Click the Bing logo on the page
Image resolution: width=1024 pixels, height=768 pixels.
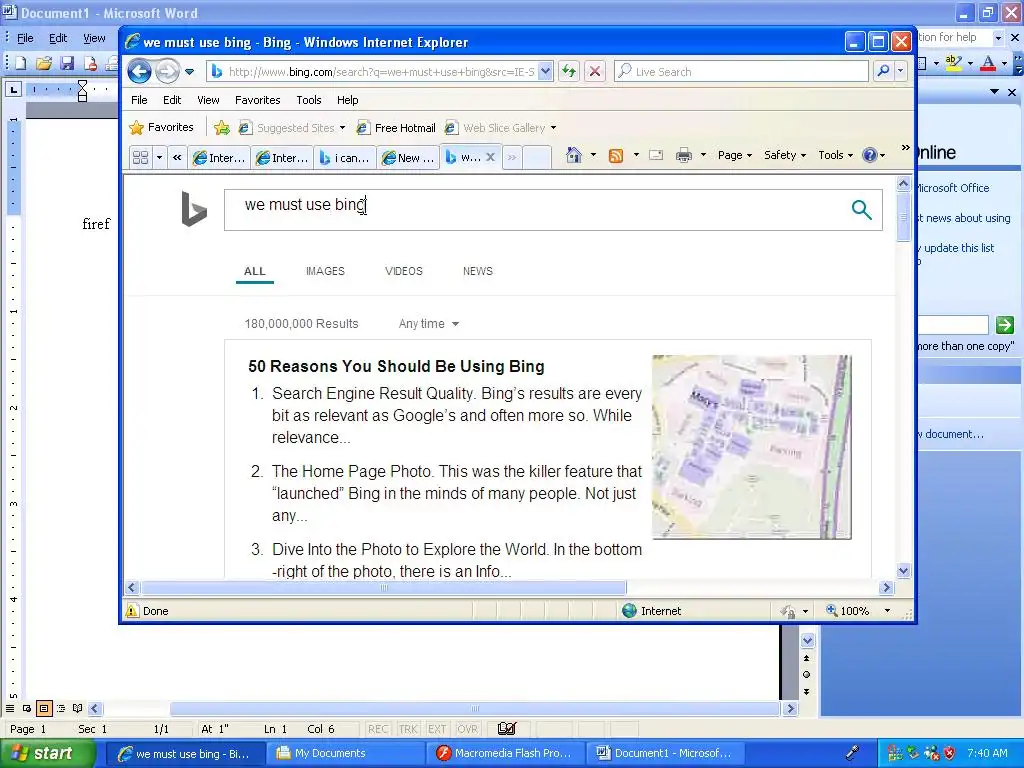pyautogui.click(x=194, y=209)
